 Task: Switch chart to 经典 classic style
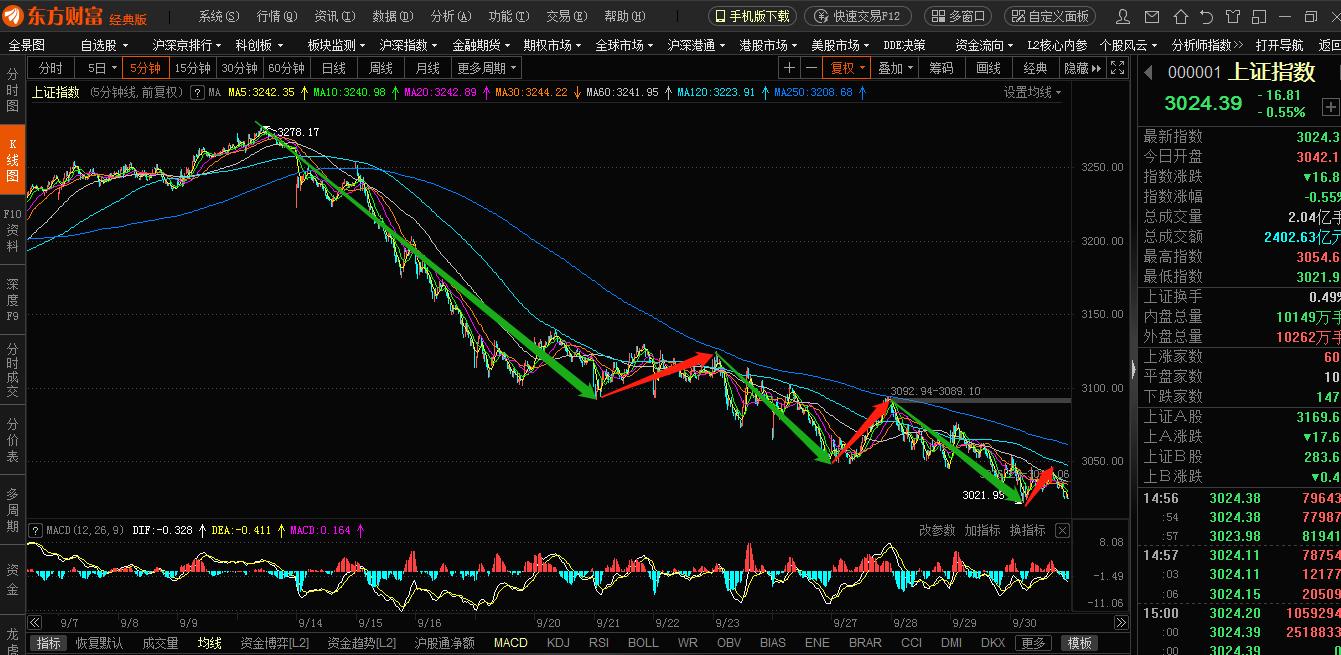[x=1035, y=67]
